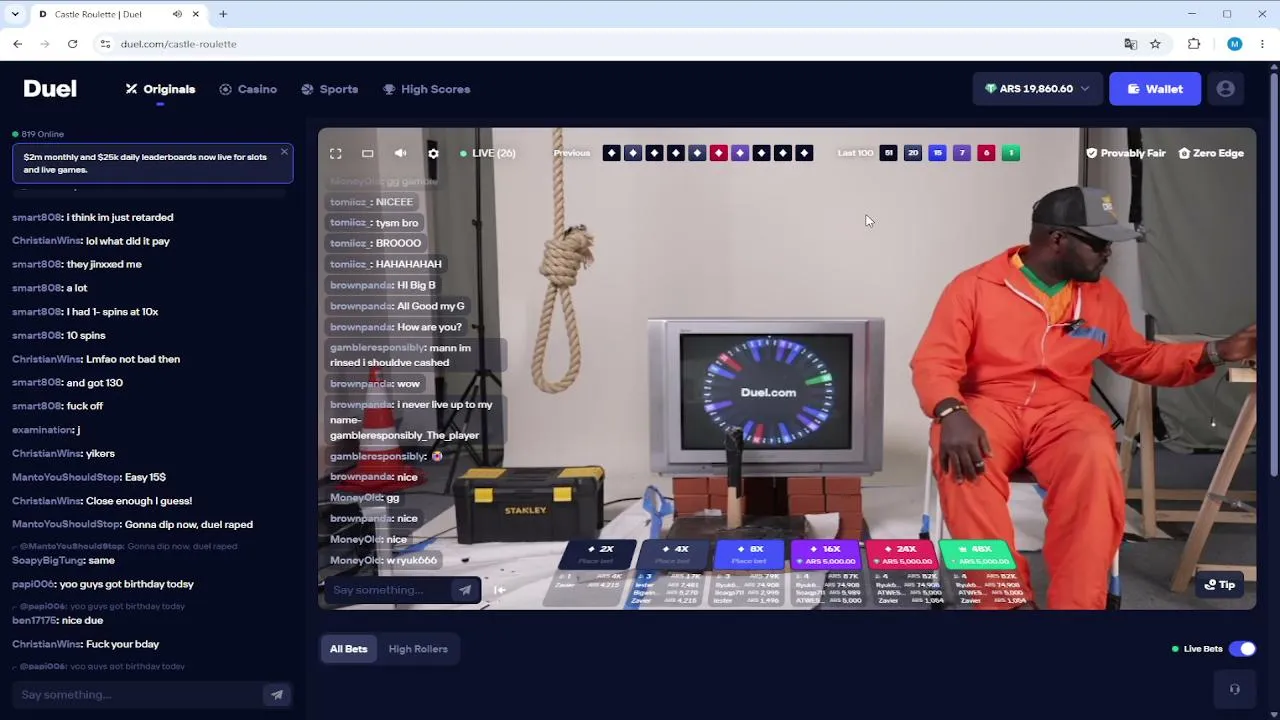
Task: Open the browser extensions puzzle icon
Action: pyautogui.click(x=1194, y=44)
